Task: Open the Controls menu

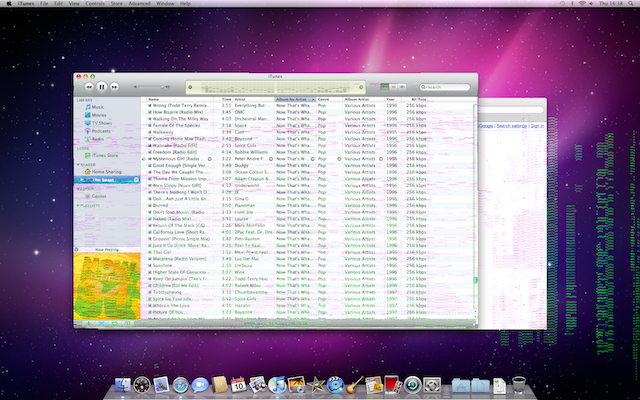Action: [x=95, y=3]
